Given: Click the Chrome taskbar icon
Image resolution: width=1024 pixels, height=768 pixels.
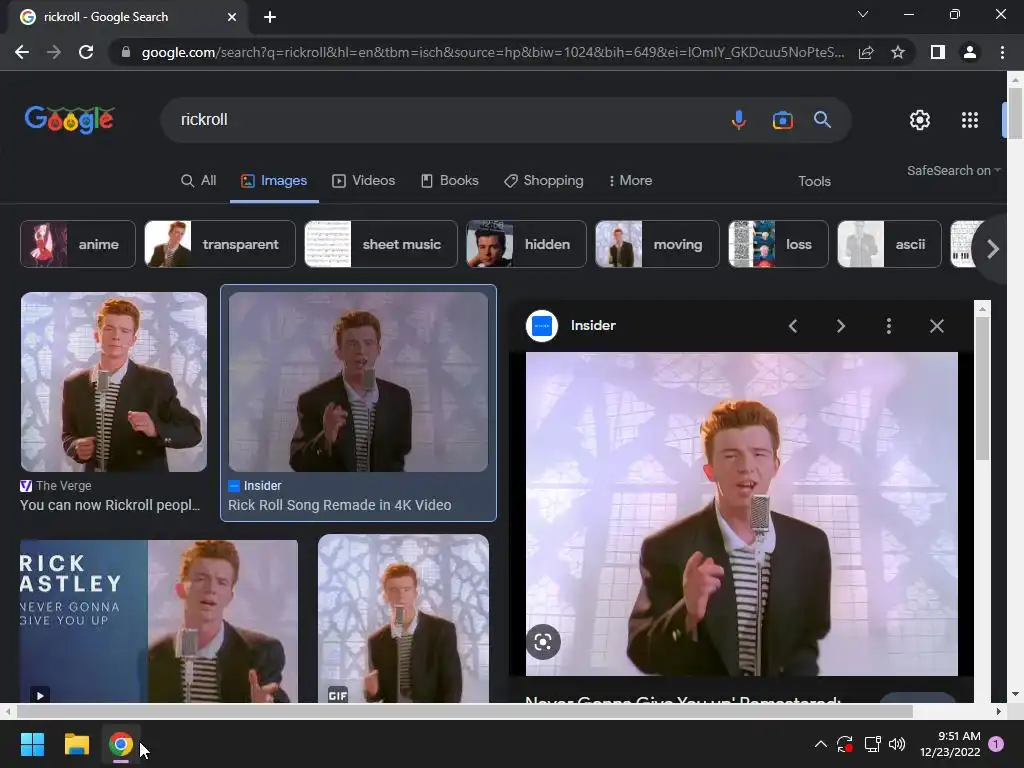Looking at the screenshot, I should pyautogui.click(x=121, y=744).
